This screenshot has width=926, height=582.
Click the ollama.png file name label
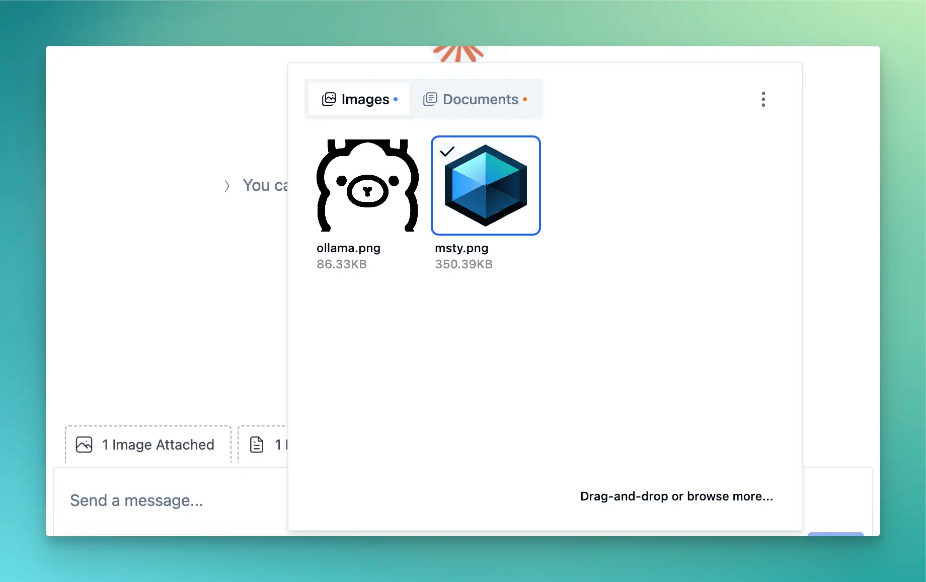click(x=348, y=248)
